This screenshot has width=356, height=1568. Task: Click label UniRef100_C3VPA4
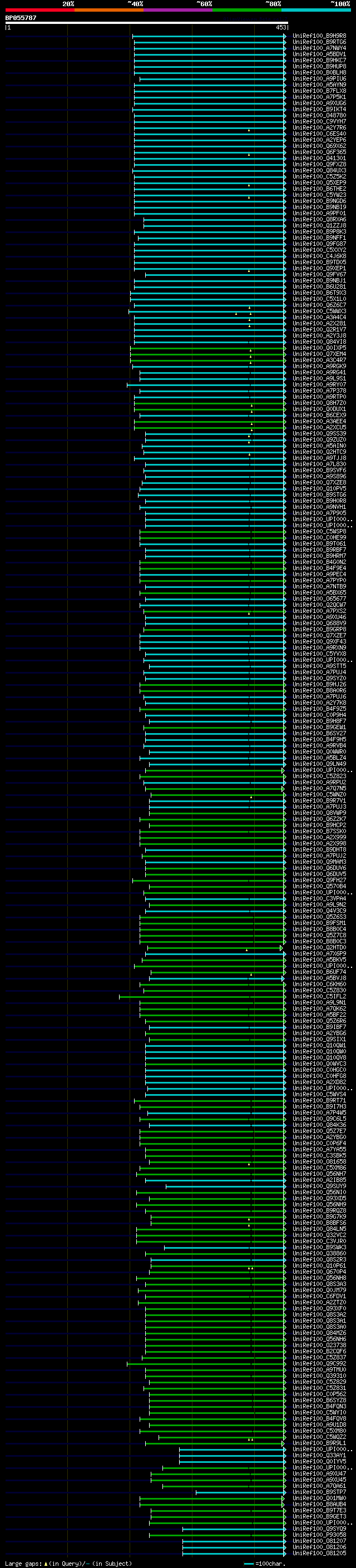click(319, 898)
